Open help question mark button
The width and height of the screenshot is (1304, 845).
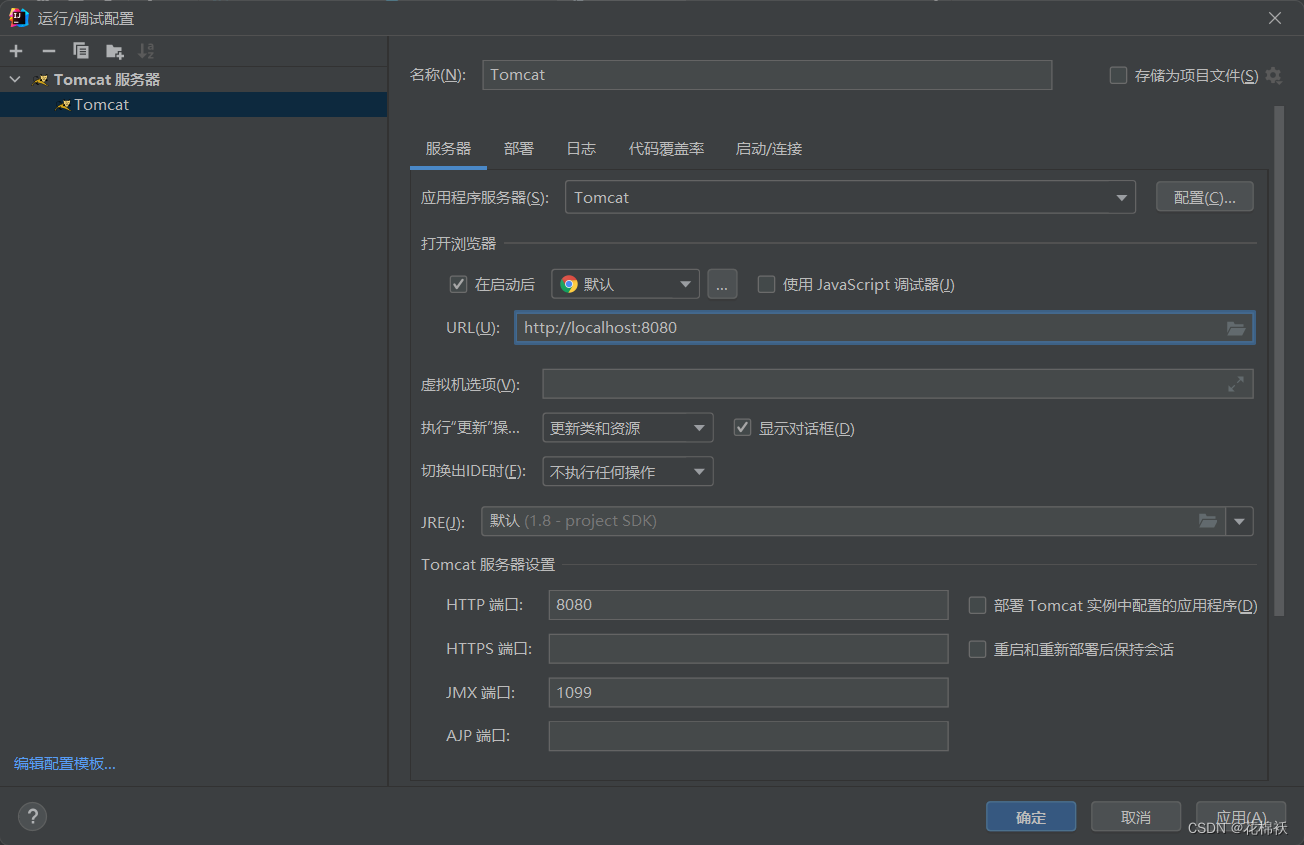pyautogui.click(x=32, y=817)
